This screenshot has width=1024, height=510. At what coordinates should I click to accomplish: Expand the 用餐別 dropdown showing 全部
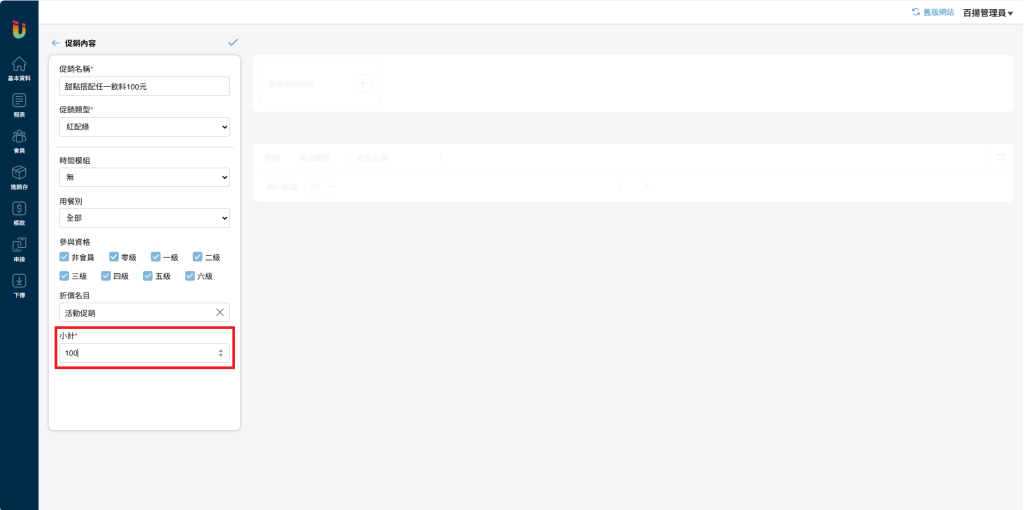[x=144, y=217]
